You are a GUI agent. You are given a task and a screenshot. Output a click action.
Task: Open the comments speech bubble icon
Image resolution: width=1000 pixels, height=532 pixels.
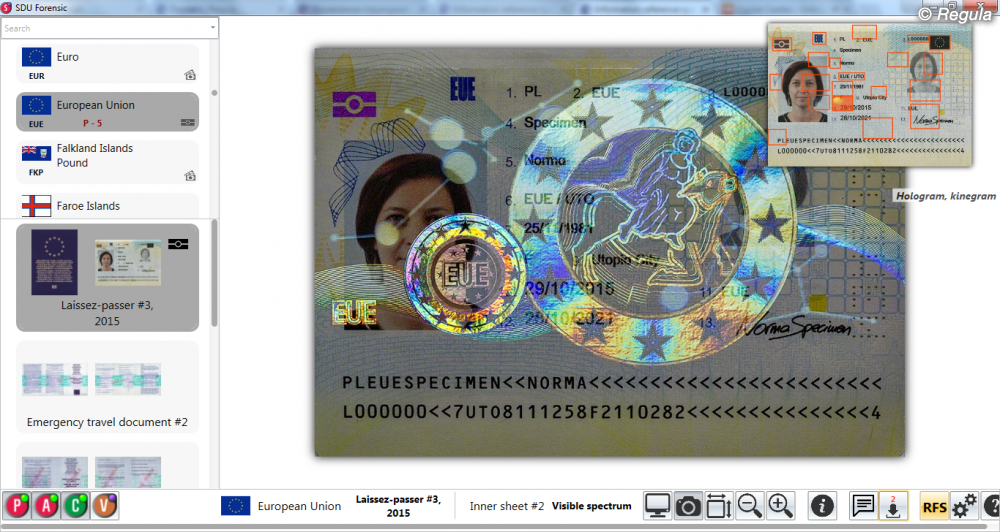pos(863,506)
